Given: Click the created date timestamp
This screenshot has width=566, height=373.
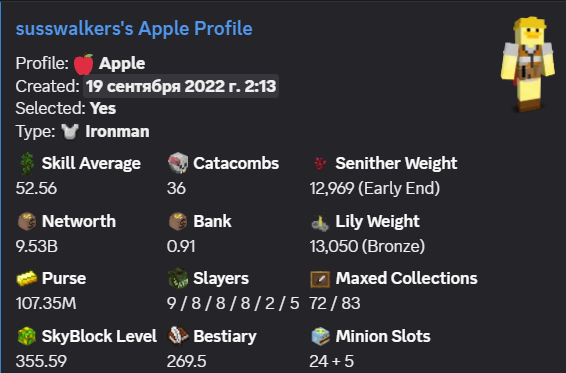Looking at the screenshot, I should [x=181, y=86].
